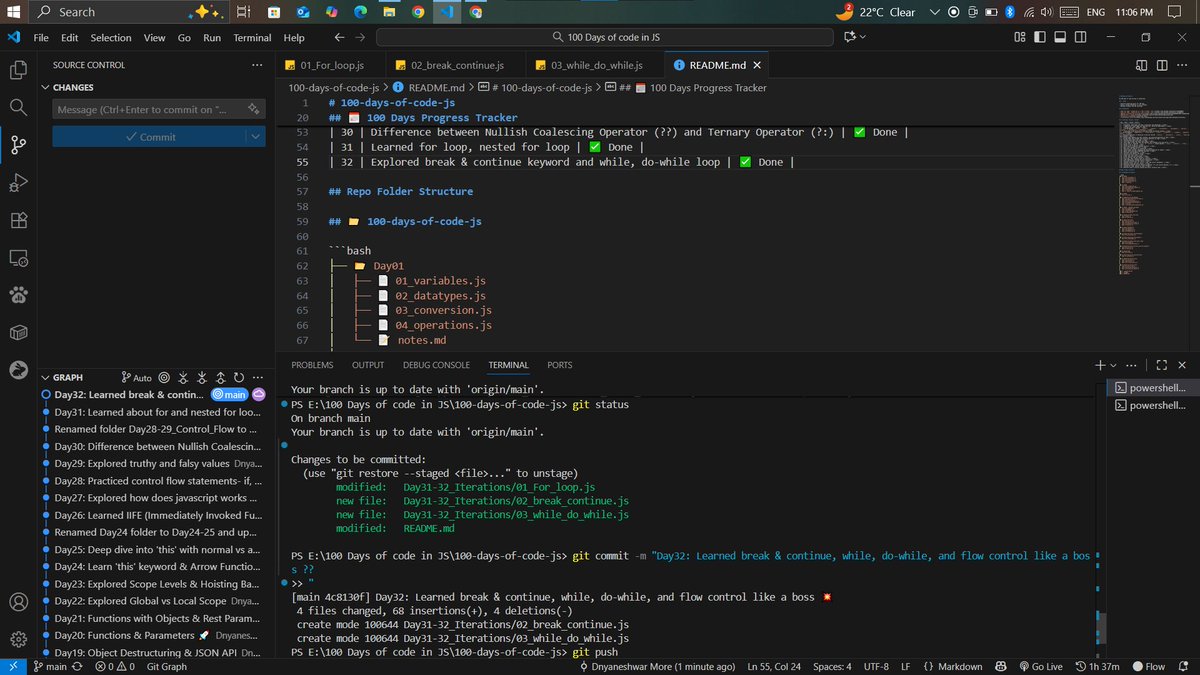Image resolution: width=1200 pixels, height=675 pixels.
Task: Expand Windows system tray hidden icons chevron
Action: 934,12
